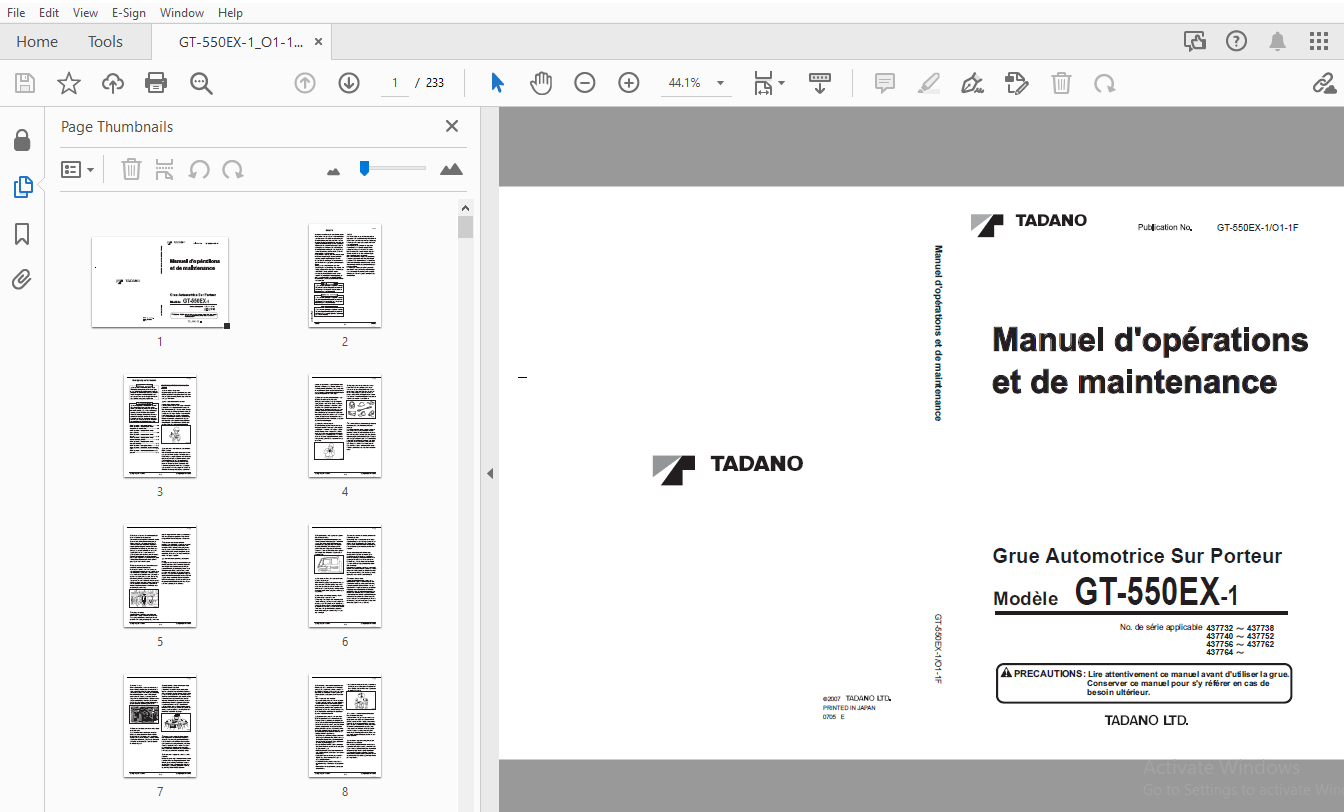This screenshot has width=1344, height=812.
Task: Share a link to this file
Action: (1324, 83)
